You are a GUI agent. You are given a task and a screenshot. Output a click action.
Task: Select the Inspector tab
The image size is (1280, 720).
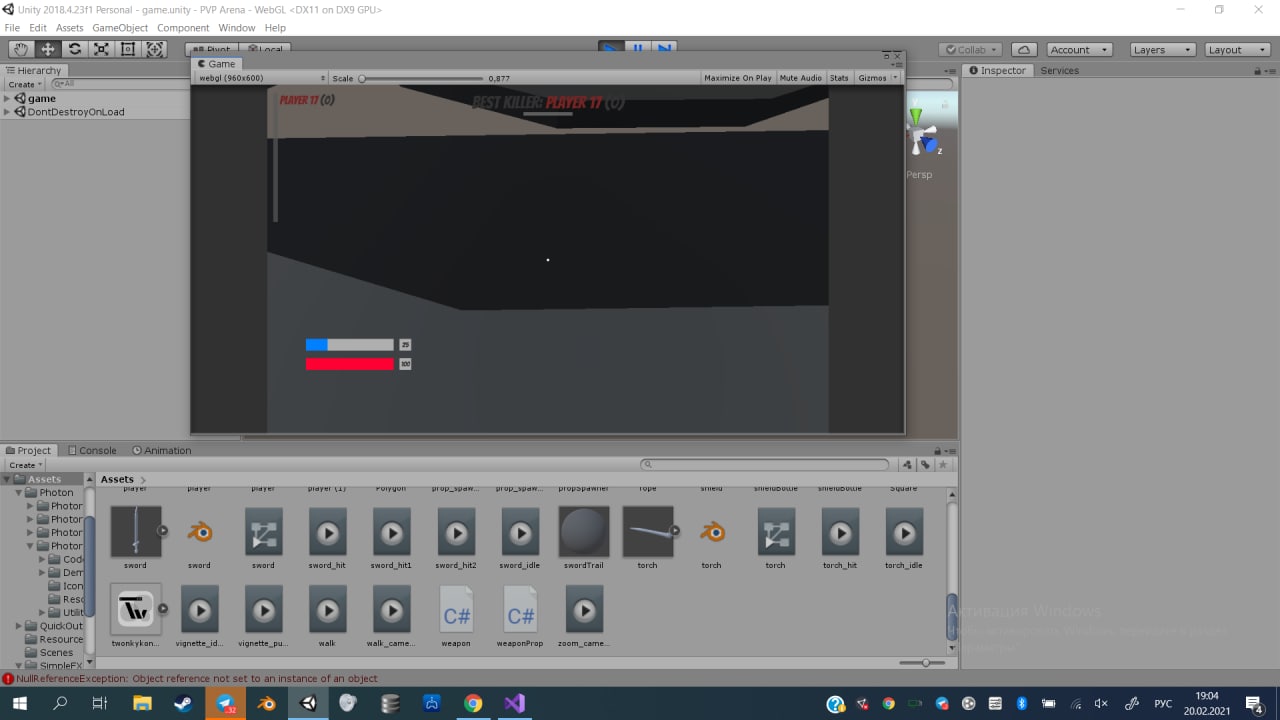coord(996,70)
